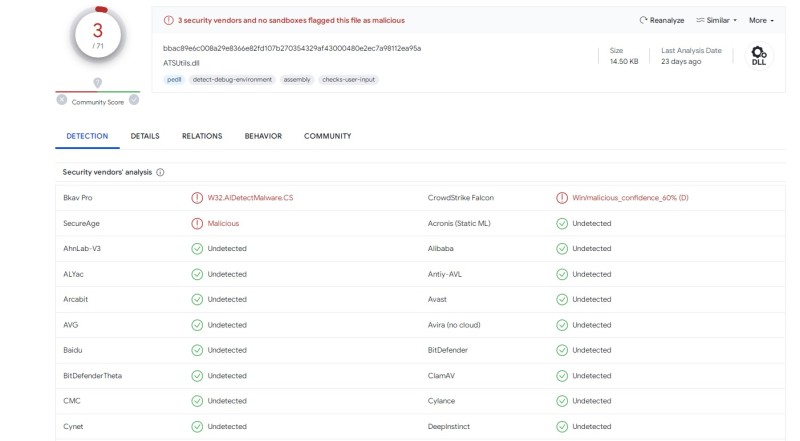
Task: Click the green check icon for Avast
Action: click(562, 299)
